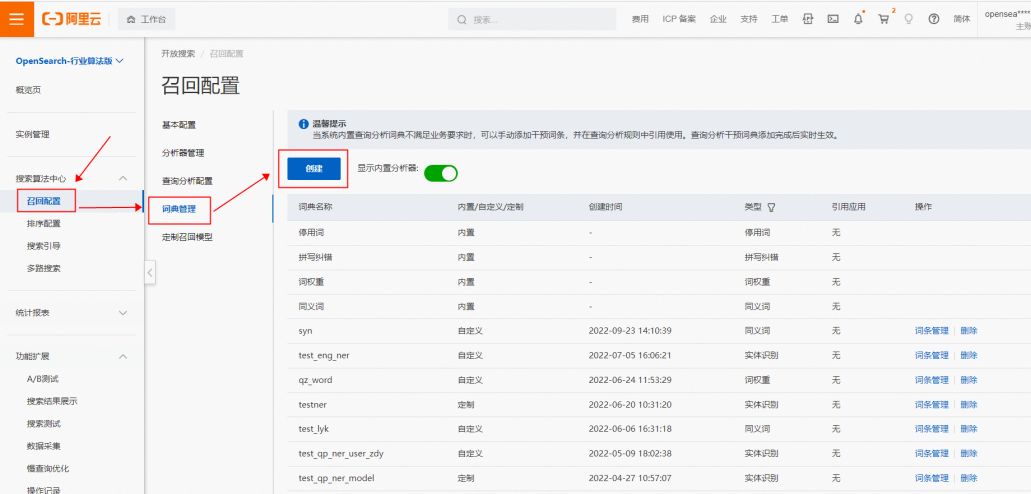Viewport: 1031px width, 494px height.
Task: Open 实例管理 in sidebar
Action: point(32,134)
